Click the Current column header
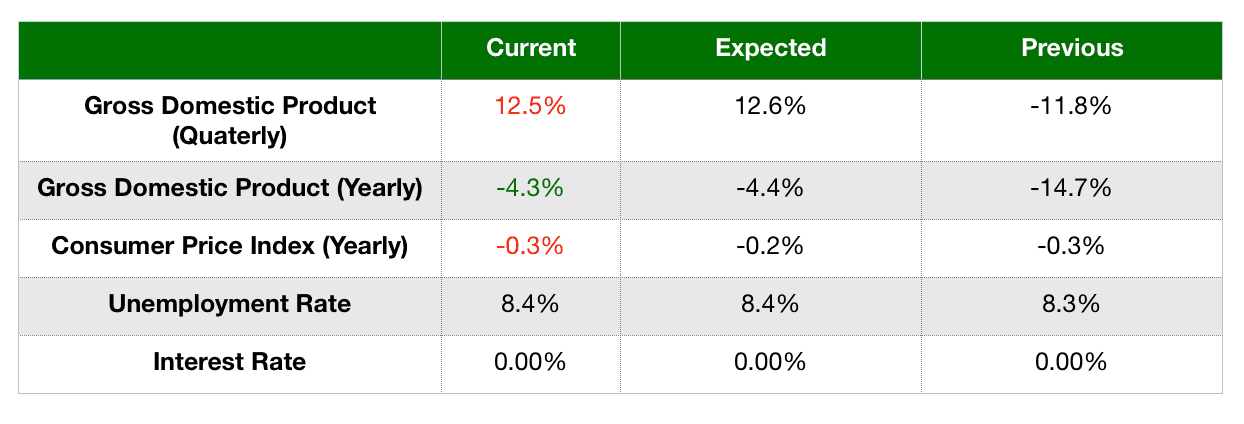 point(531,48)
